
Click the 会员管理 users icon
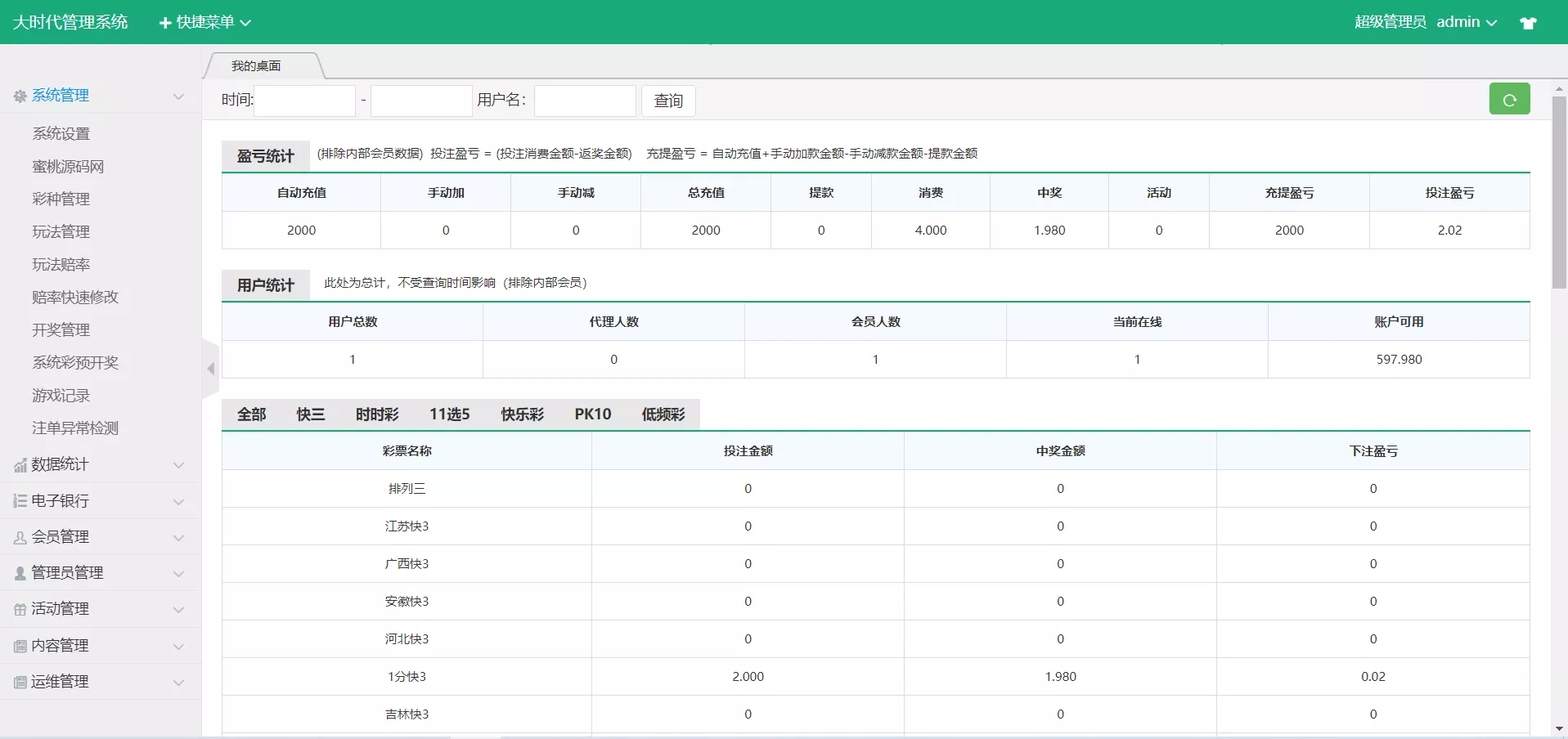coord(18,536)
